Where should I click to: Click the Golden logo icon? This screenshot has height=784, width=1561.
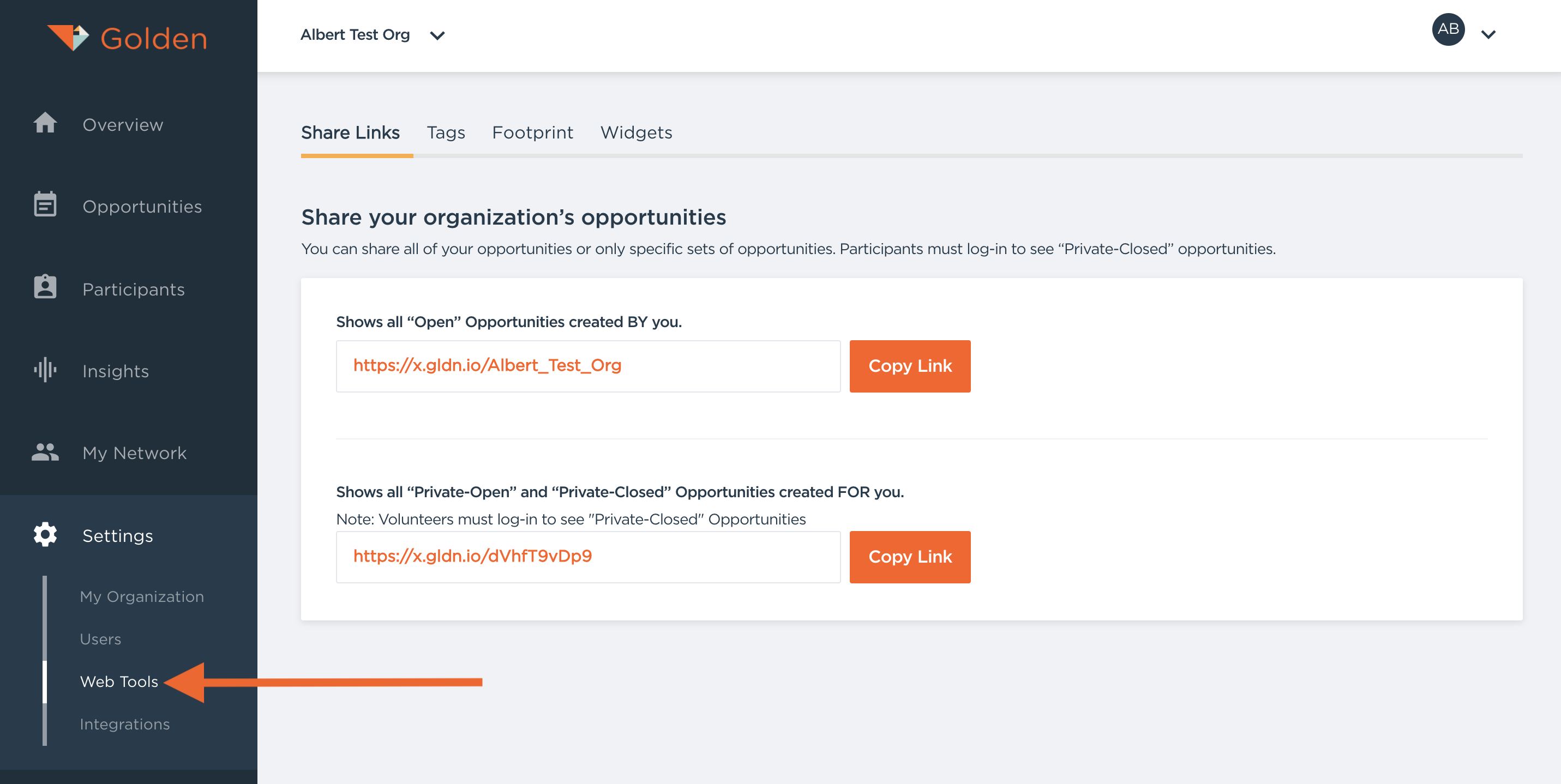68,38
